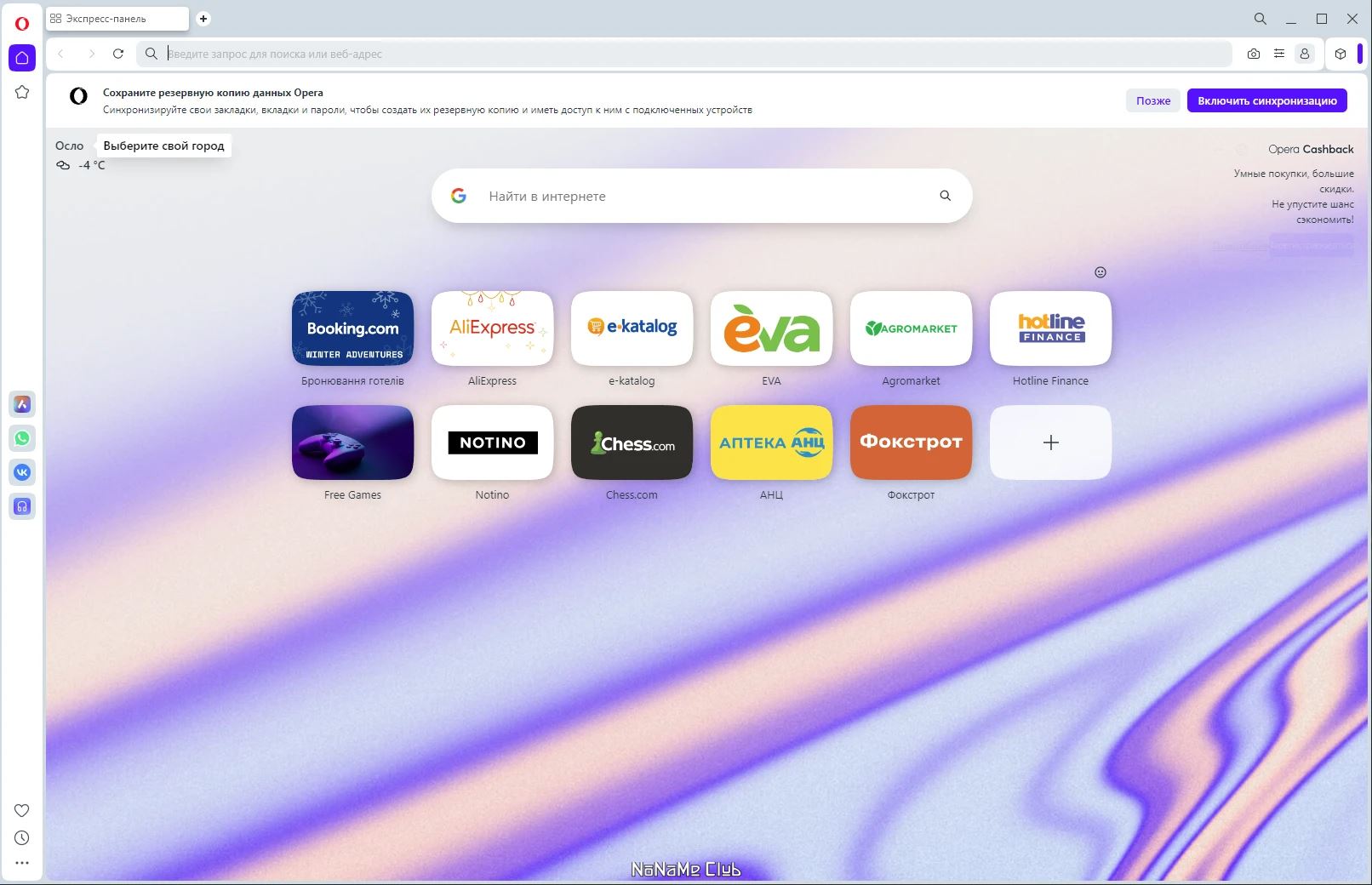Open Easy Setup settings icon
1372x885 pixels.
click(1279, 54)
